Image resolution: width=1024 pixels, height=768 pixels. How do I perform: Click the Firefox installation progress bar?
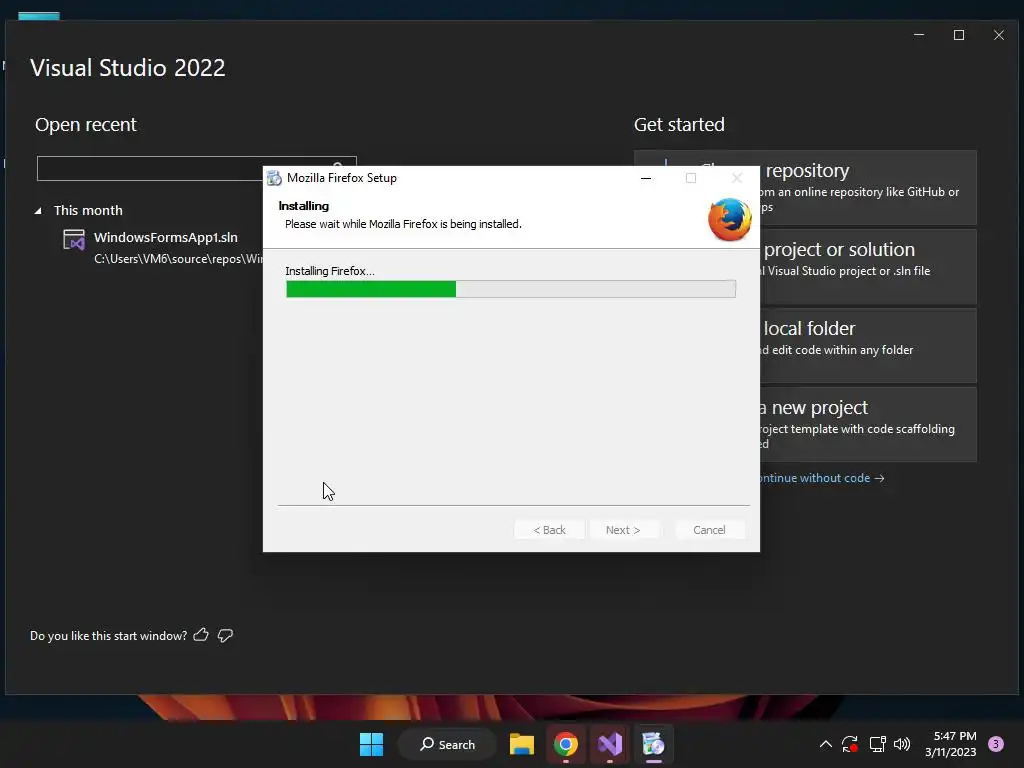511,289
